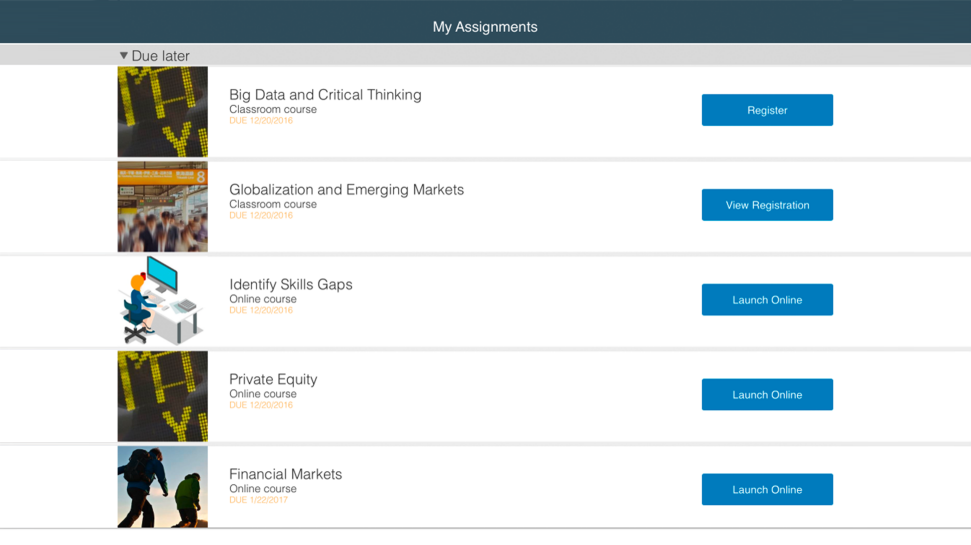Viewport: 971px width, 545px height.
Task: Collapse the Due later section triangle
Action: [x=124, y=56]
